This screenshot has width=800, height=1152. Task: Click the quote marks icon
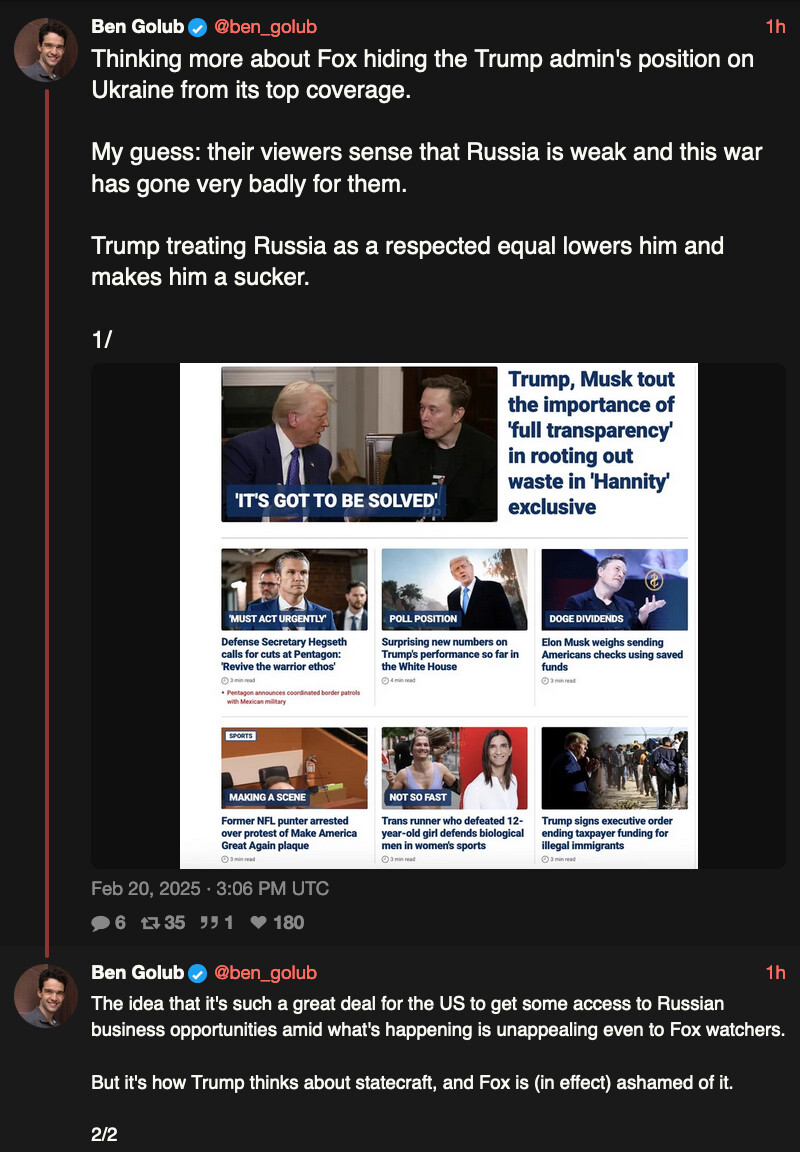209,923
